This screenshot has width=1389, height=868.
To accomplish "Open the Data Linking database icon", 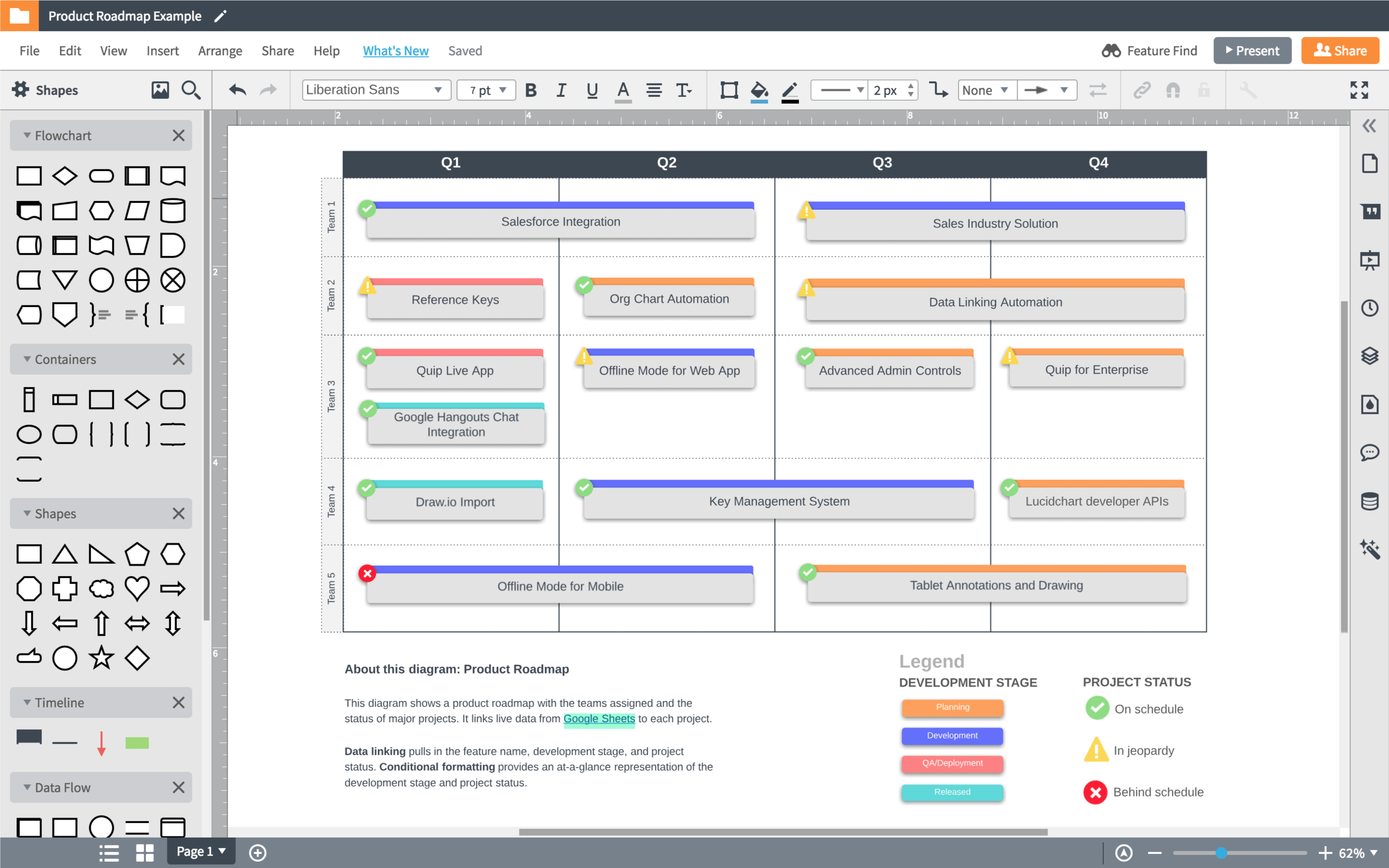I will (x=1370, y=501).
